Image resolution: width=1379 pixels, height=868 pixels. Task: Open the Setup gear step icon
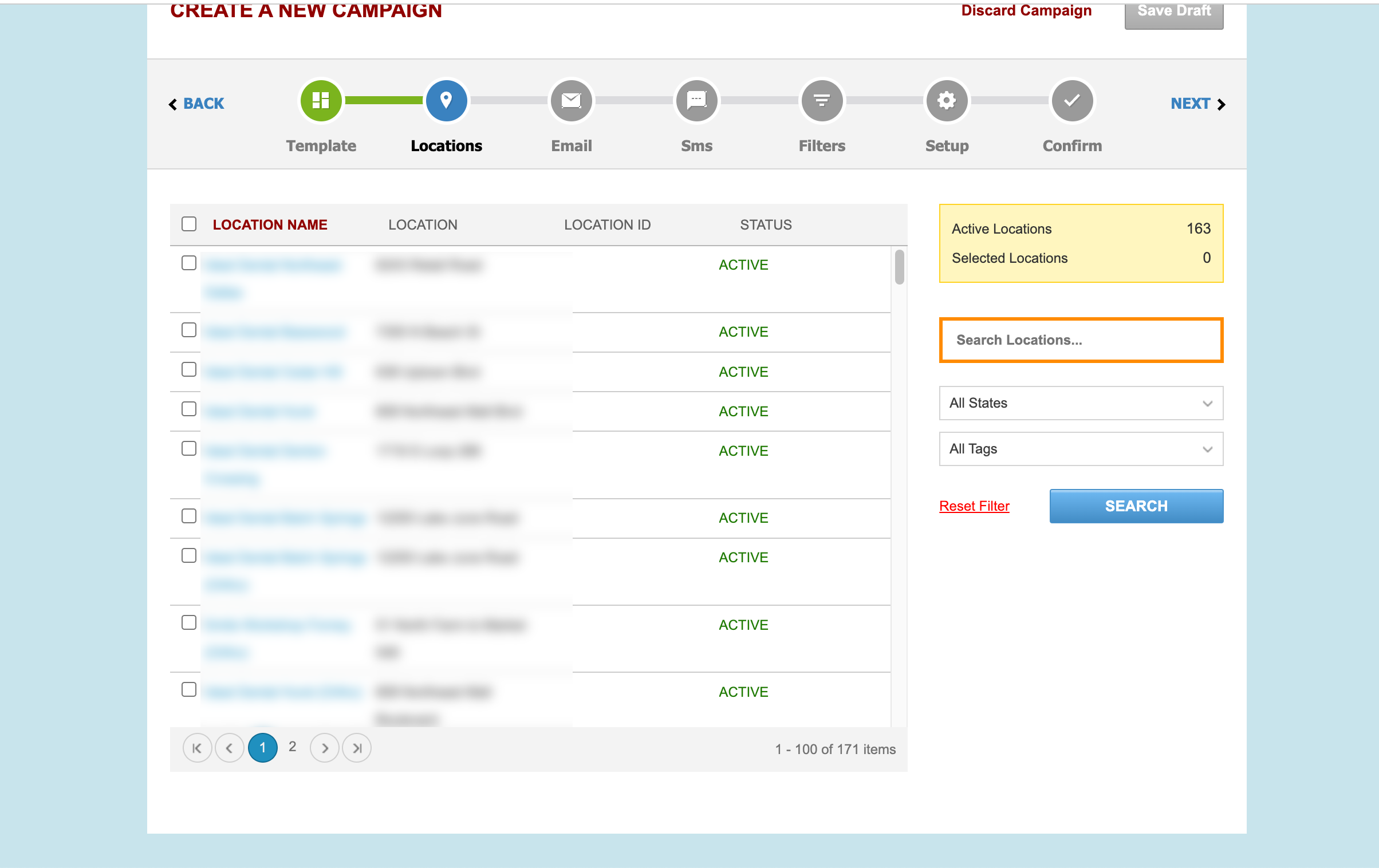[x=947, y=101]
